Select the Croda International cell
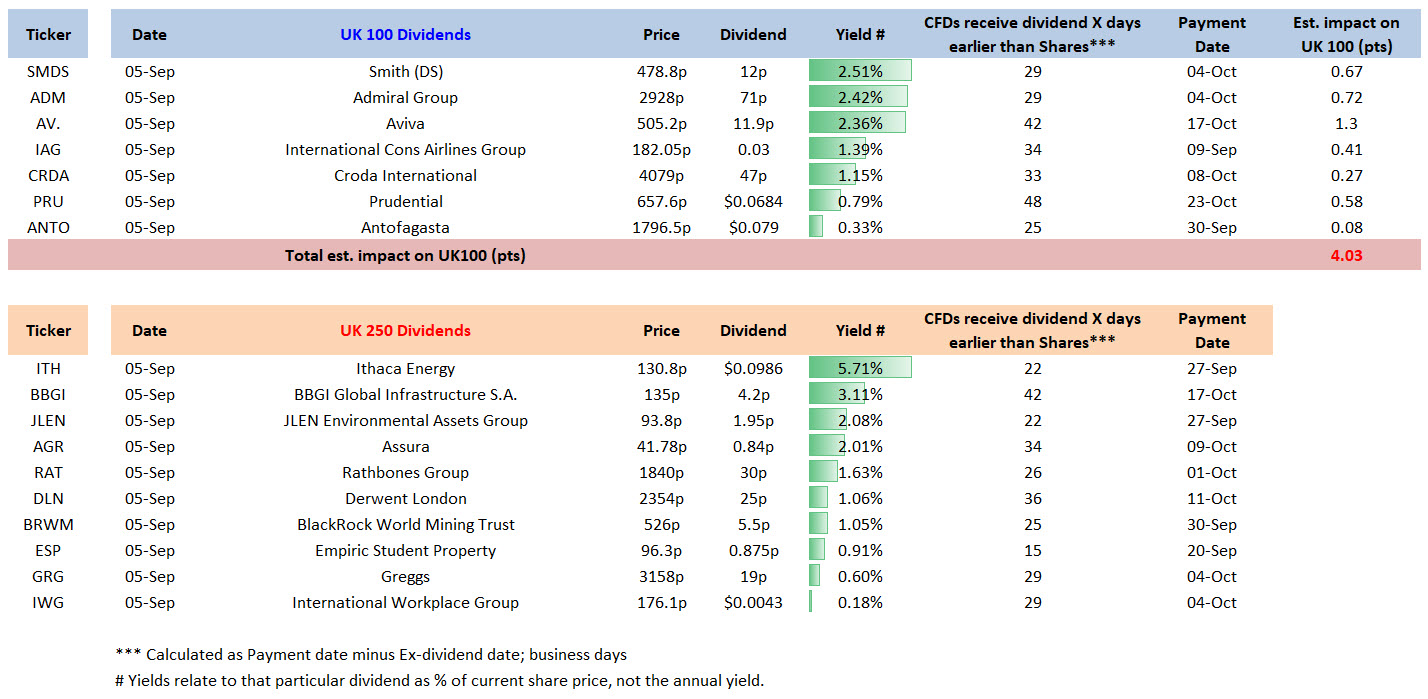The image size is (1428, 699). 405,176
